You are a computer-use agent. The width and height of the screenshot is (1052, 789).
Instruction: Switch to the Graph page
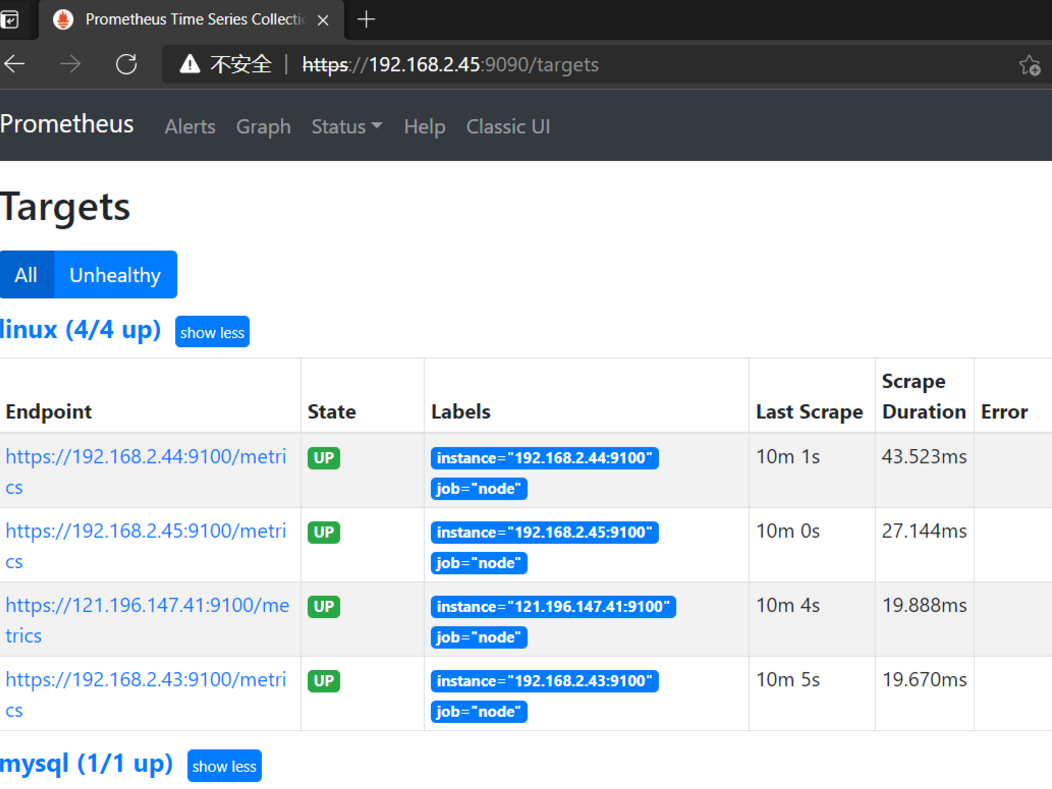(x=263, y=126)
